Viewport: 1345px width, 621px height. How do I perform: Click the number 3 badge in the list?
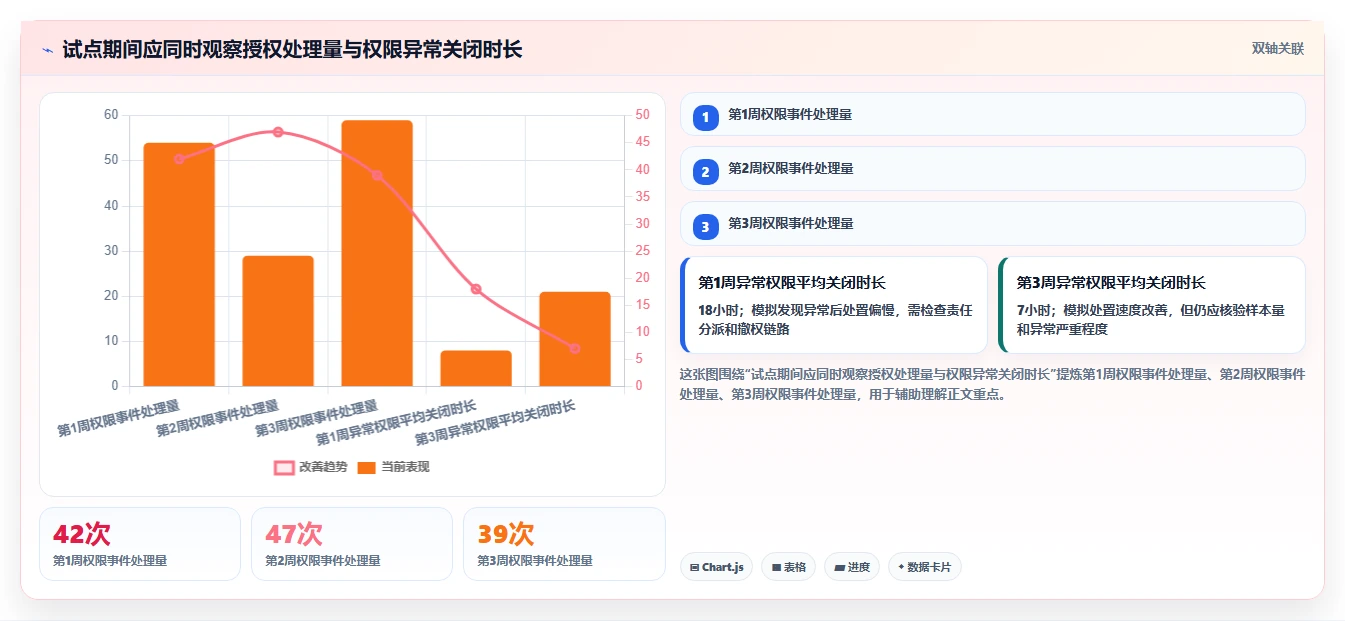pos(705,226)
